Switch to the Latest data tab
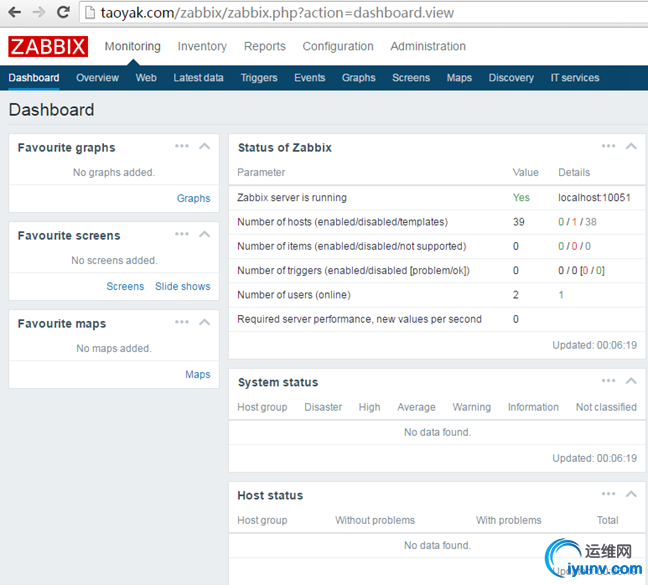648x585 pixels. pos(198,78)
